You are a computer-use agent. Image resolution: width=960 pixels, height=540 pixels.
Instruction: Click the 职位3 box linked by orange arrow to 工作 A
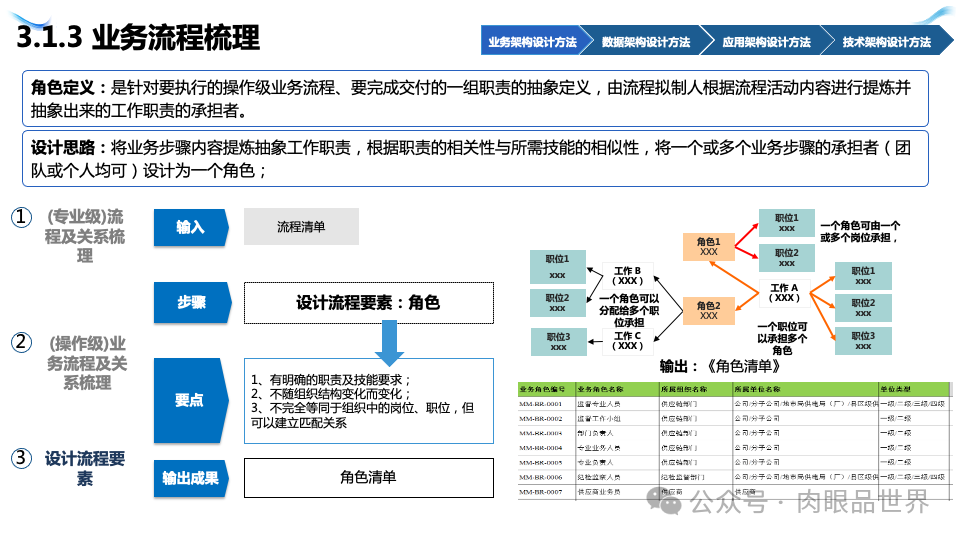863,341
